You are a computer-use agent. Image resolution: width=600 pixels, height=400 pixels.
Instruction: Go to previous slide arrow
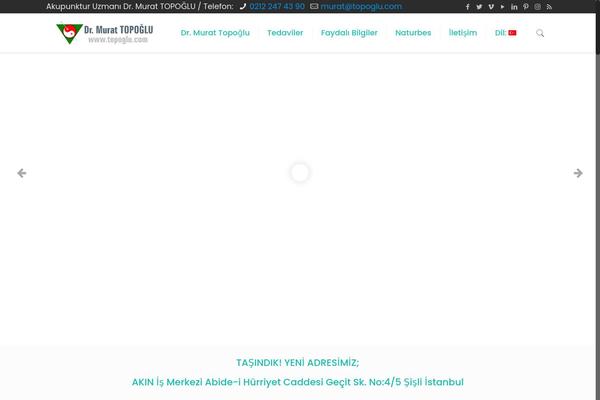[x=22, y=173]
